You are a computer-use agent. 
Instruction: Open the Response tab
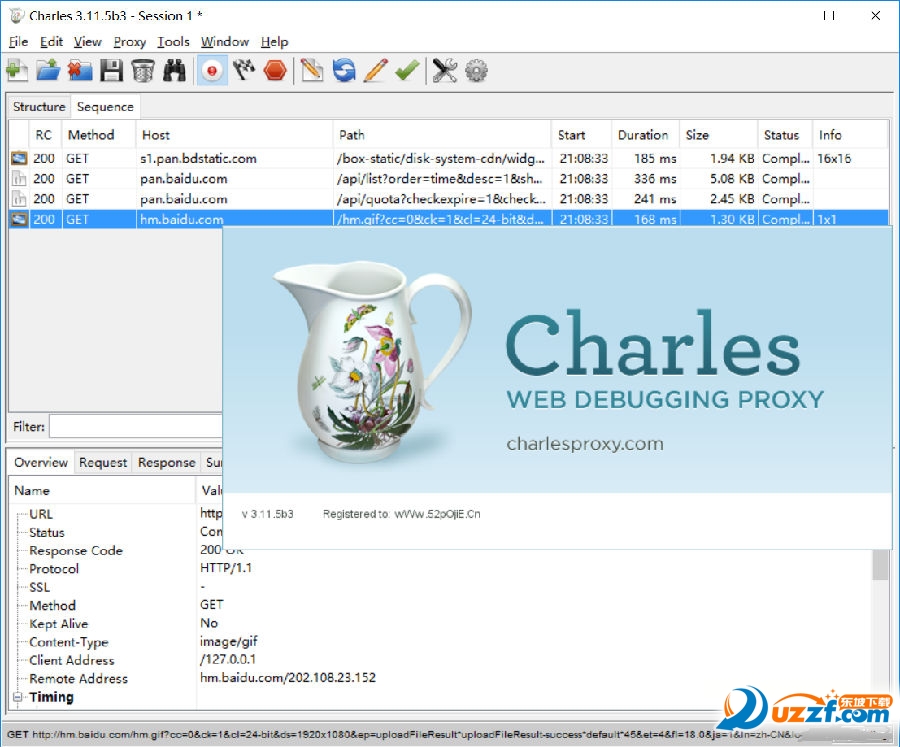[166, 462]
